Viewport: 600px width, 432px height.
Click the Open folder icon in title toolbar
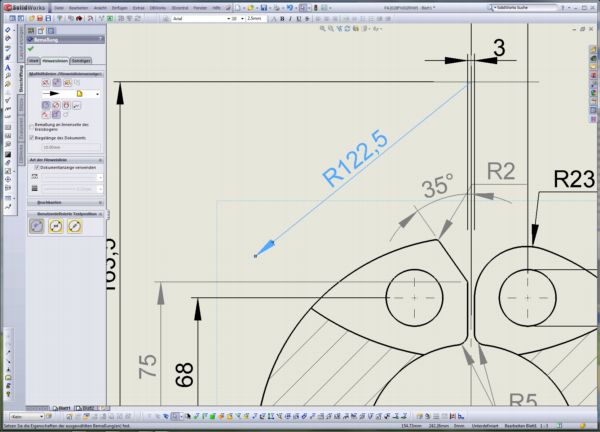250,8
